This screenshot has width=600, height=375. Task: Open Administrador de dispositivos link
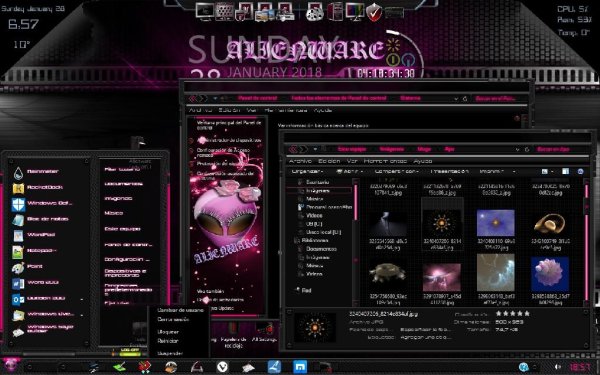coord(229,141)
